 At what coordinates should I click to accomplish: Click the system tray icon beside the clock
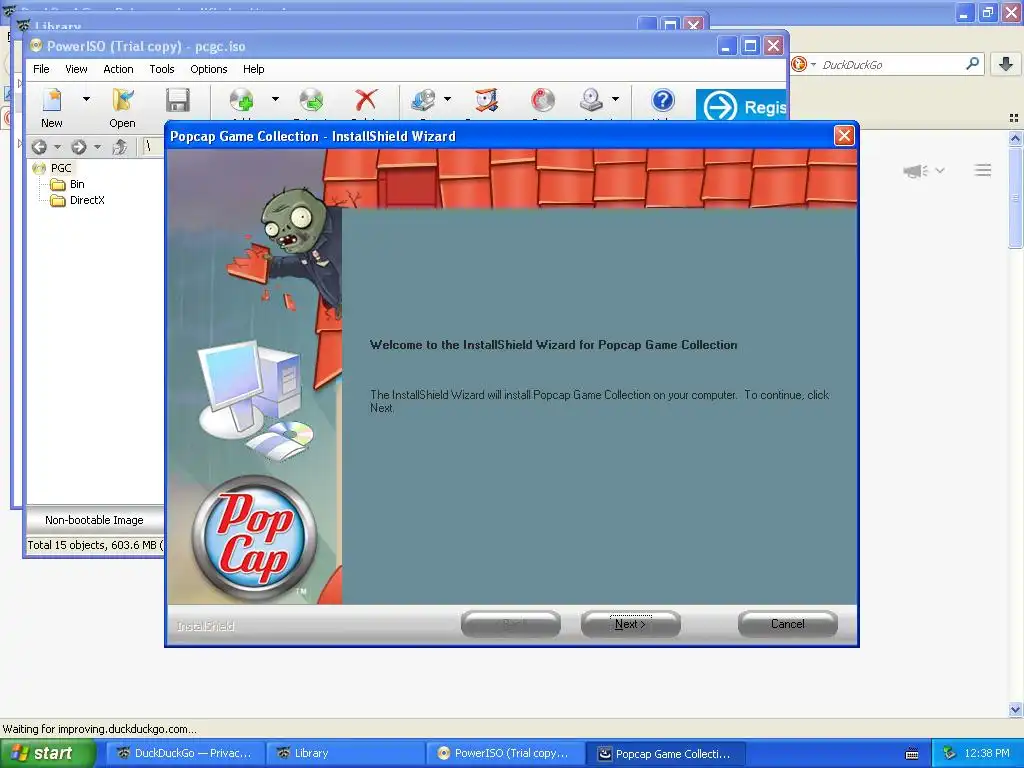(949, 754)
